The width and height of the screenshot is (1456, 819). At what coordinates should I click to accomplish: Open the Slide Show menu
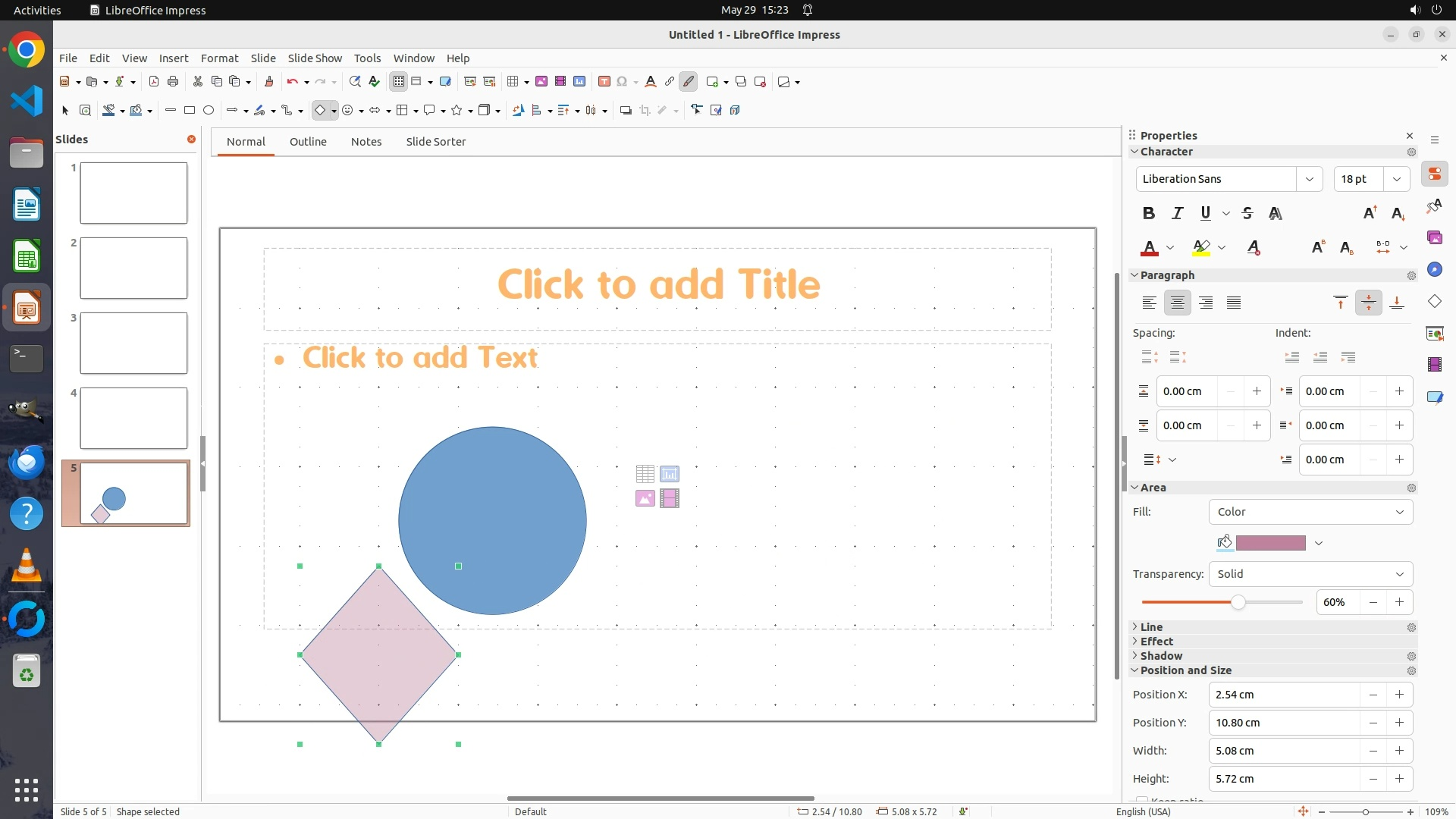[x=315, y=58]
